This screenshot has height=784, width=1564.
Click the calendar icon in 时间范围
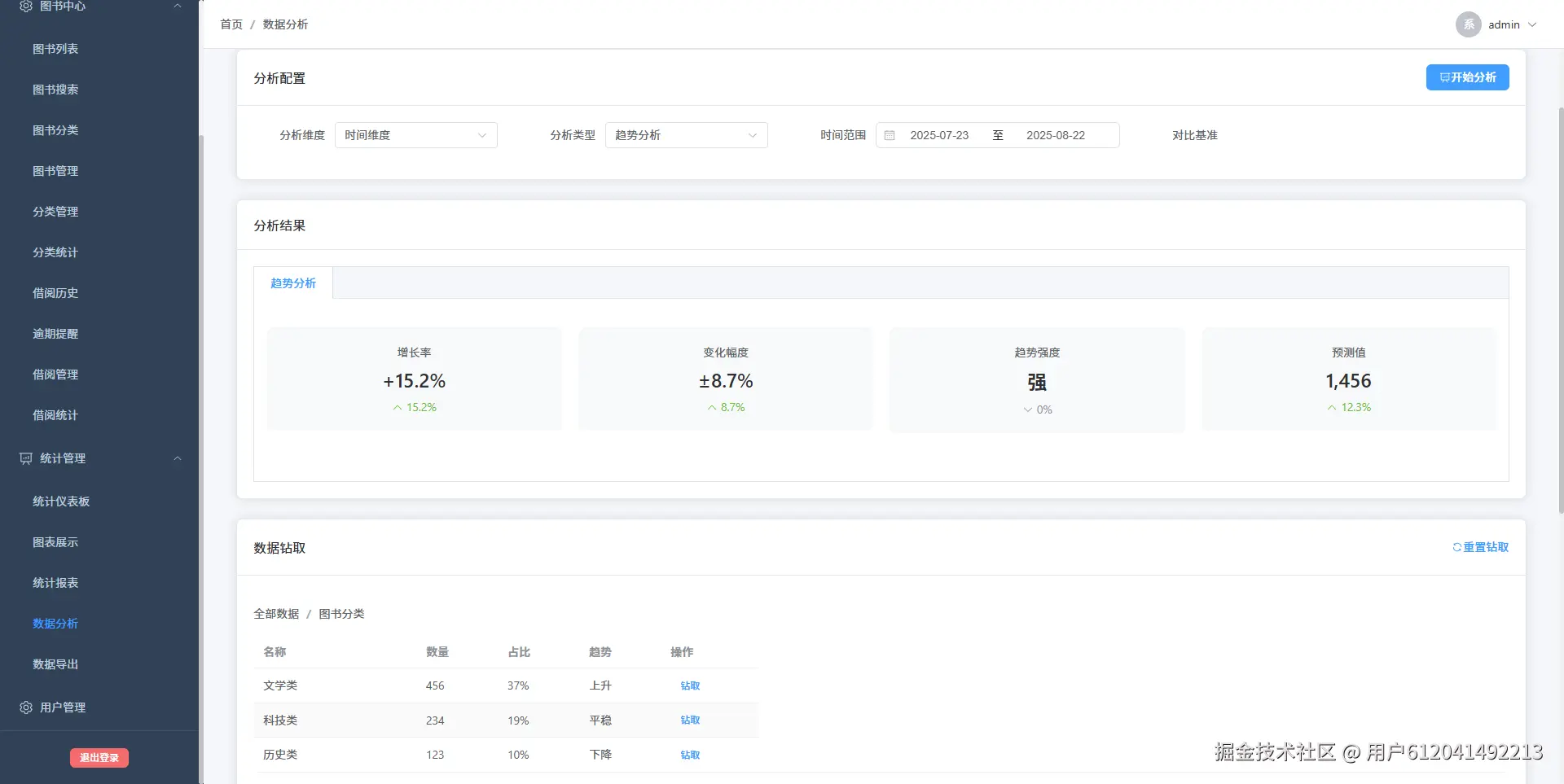(890, 135)
